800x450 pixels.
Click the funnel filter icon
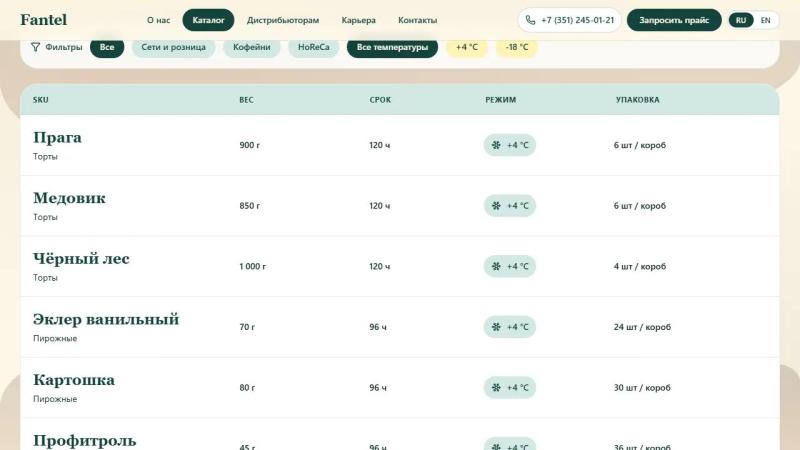[x=35, y=47]
